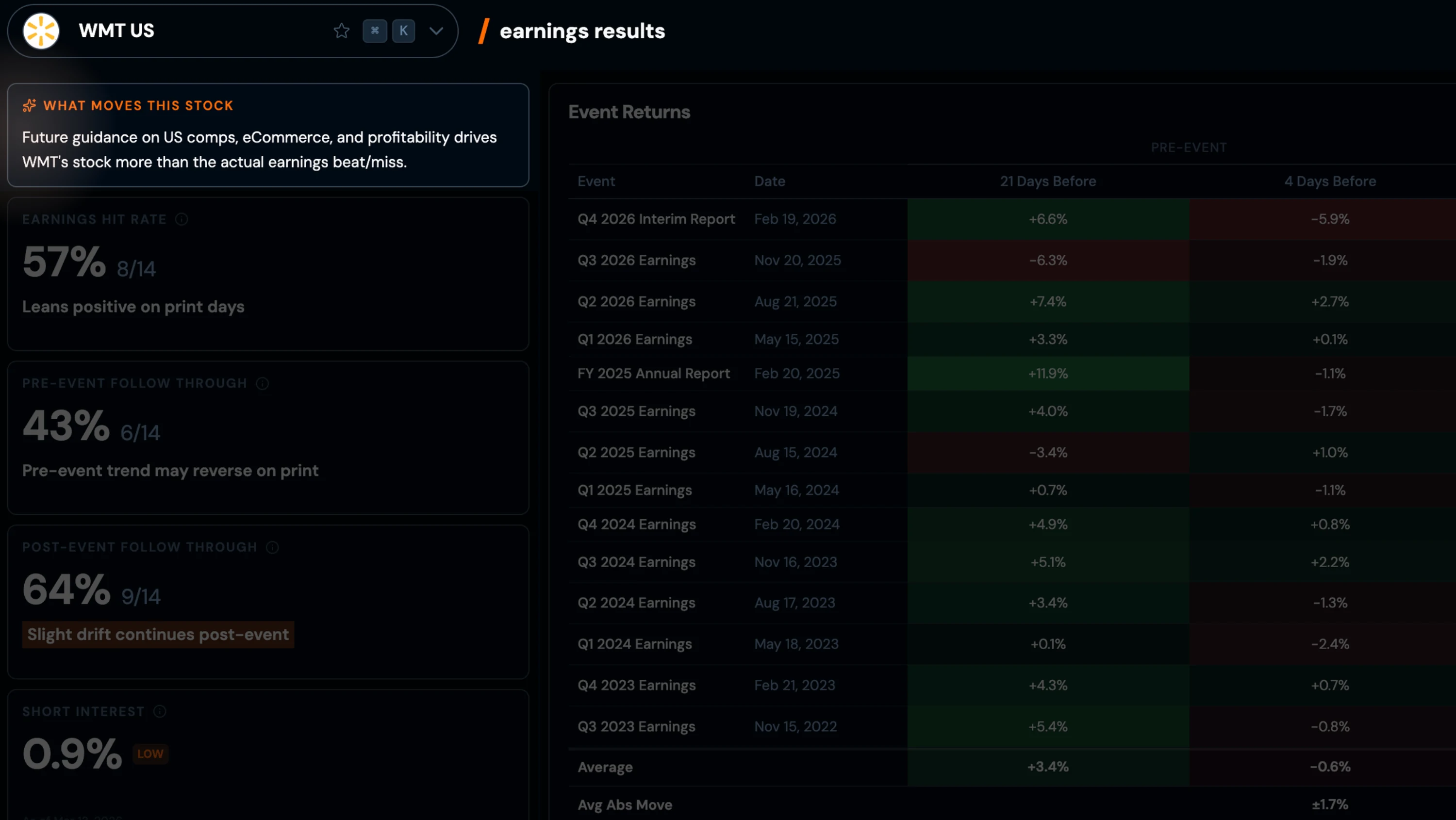Expand the ticker selector chevron dropdown
1456x820 pixels.
coord(436,31)
